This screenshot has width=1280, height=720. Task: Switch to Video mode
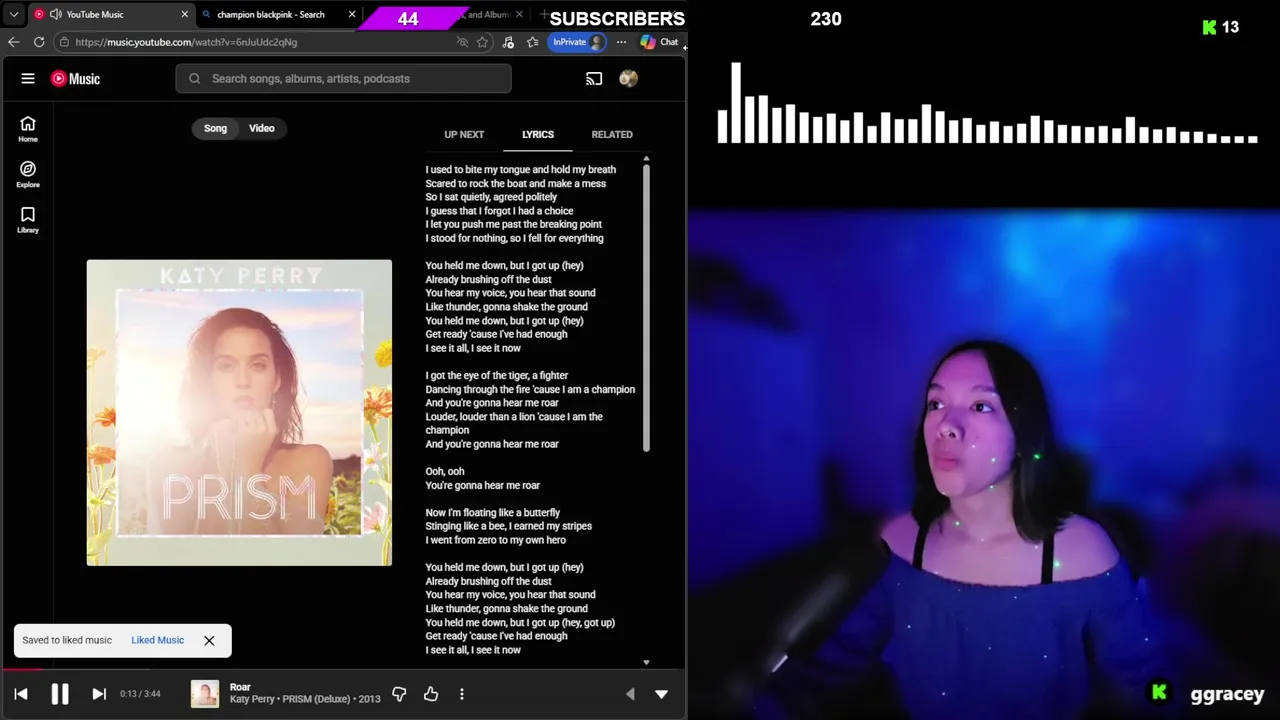(x=262, y=128)
